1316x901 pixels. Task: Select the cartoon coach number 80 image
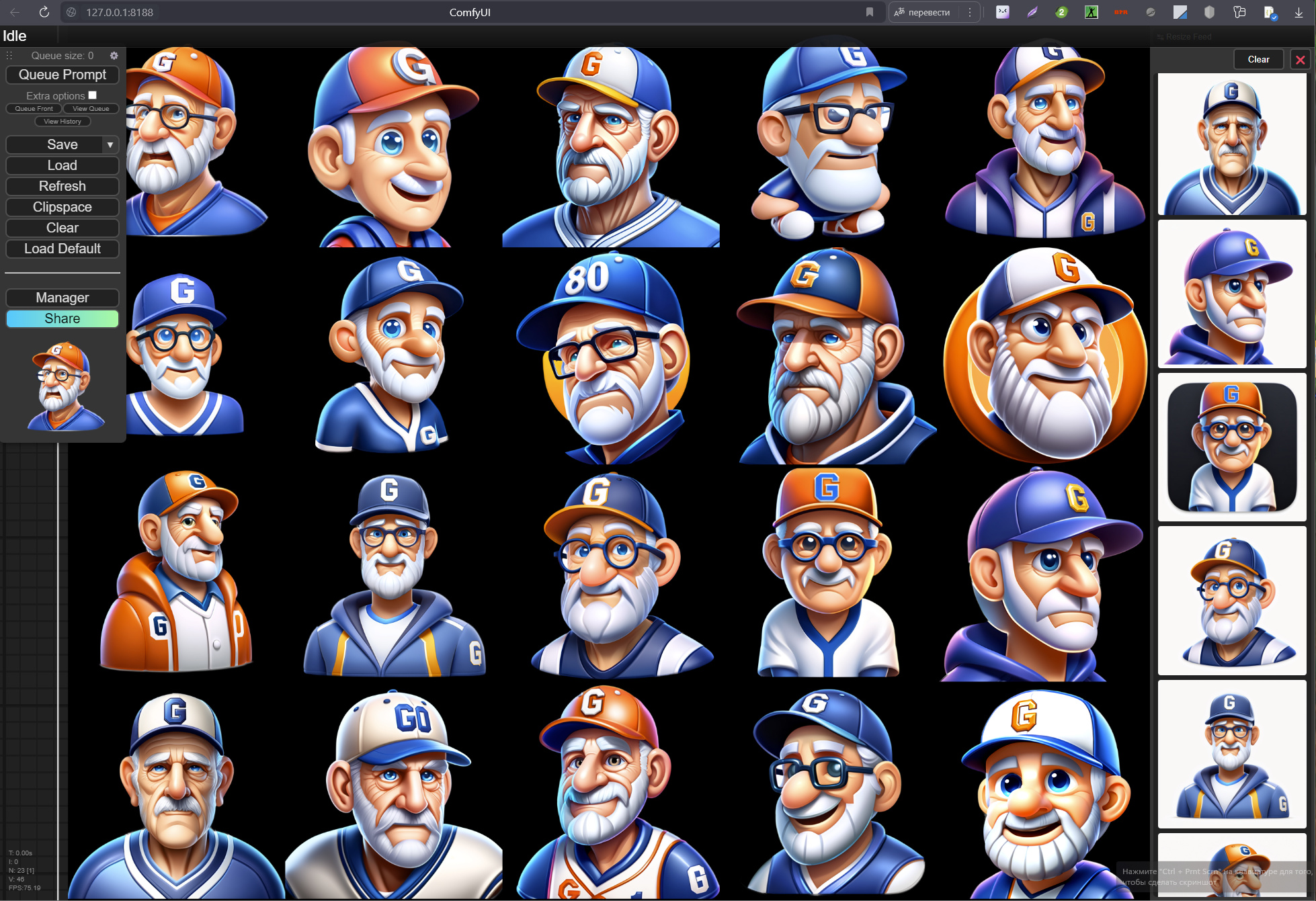[x=608, y=355]
